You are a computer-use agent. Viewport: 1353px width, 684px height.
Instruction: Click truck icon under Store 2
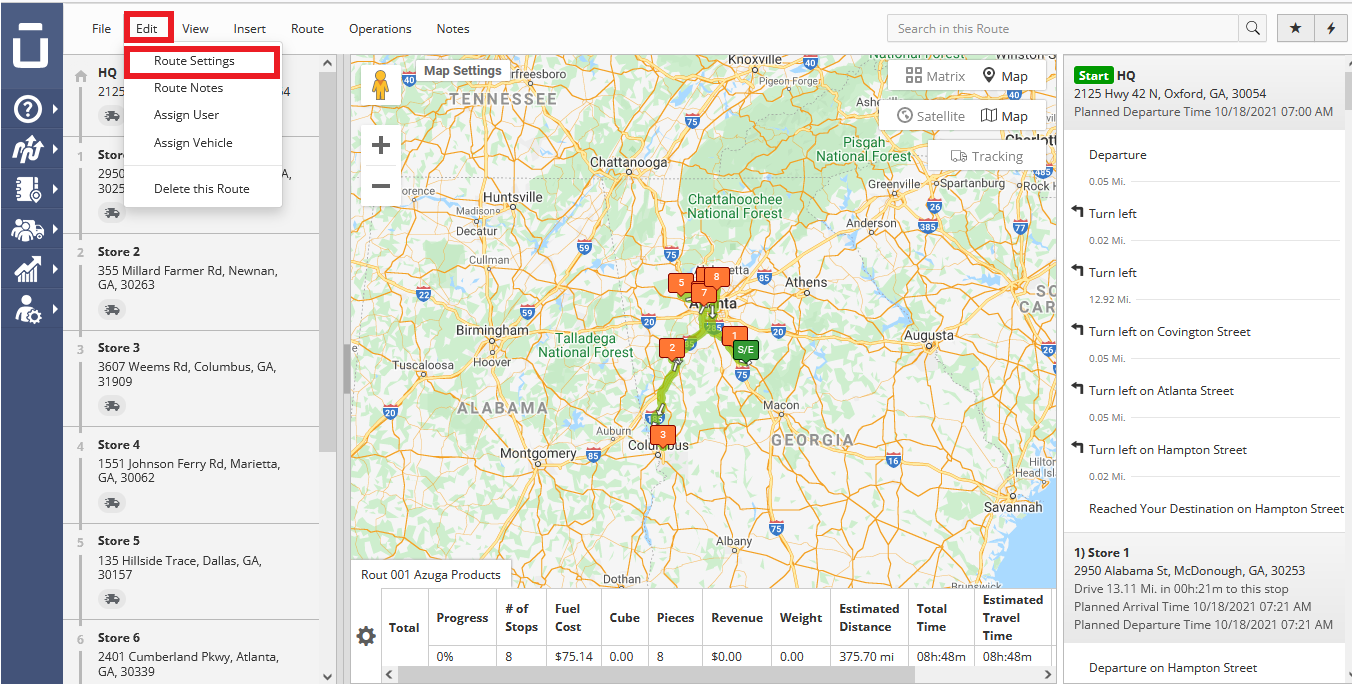[x=112, y=310]
